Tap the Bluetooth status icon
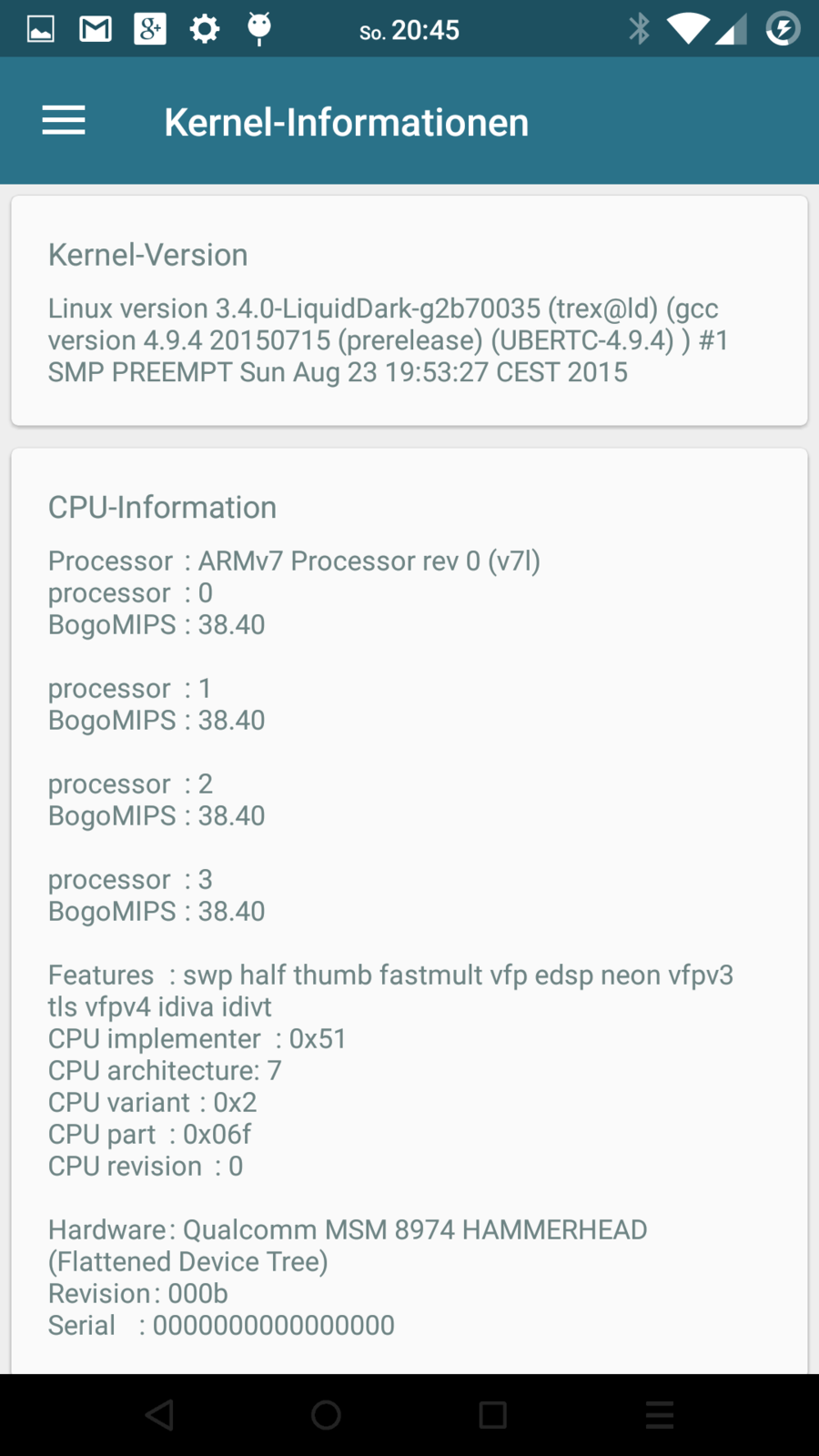Screen dimensions: 819x1456 coord(640,29)
